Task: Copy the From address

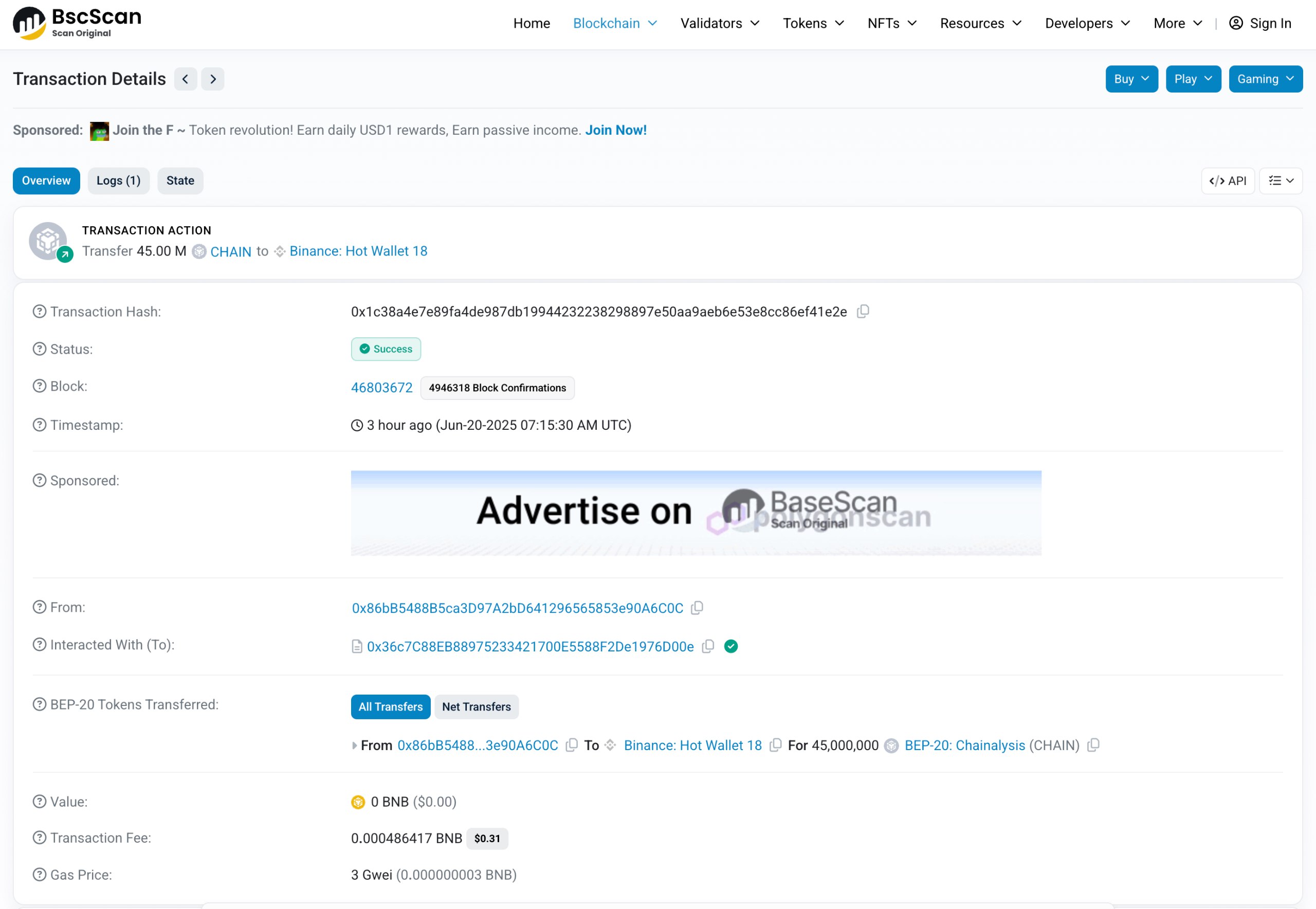Action: [697, 608]
